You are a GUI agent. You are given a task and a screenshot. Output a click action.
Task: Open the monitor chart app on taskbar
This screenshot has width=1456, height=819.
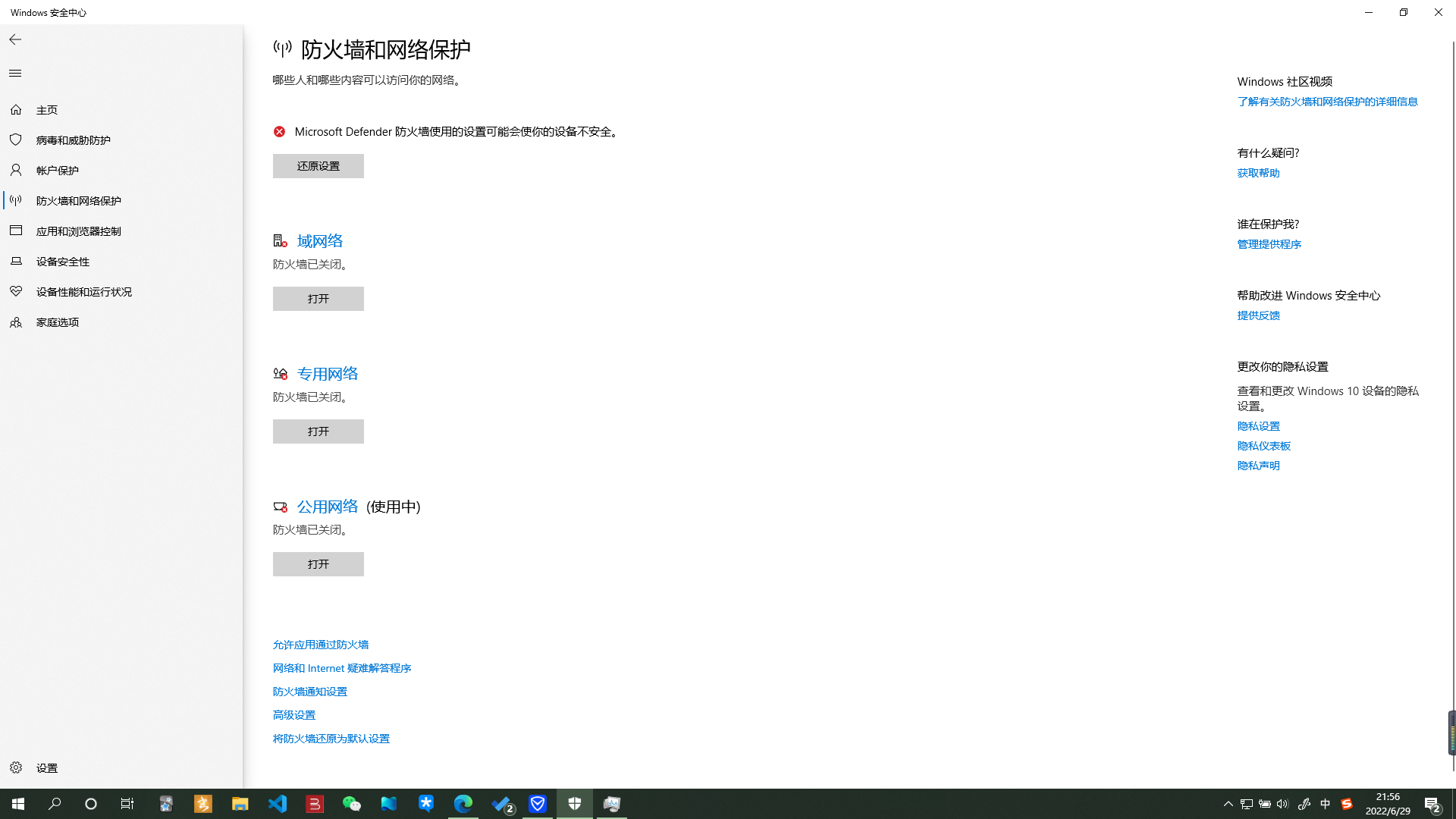tap(612, 804)
